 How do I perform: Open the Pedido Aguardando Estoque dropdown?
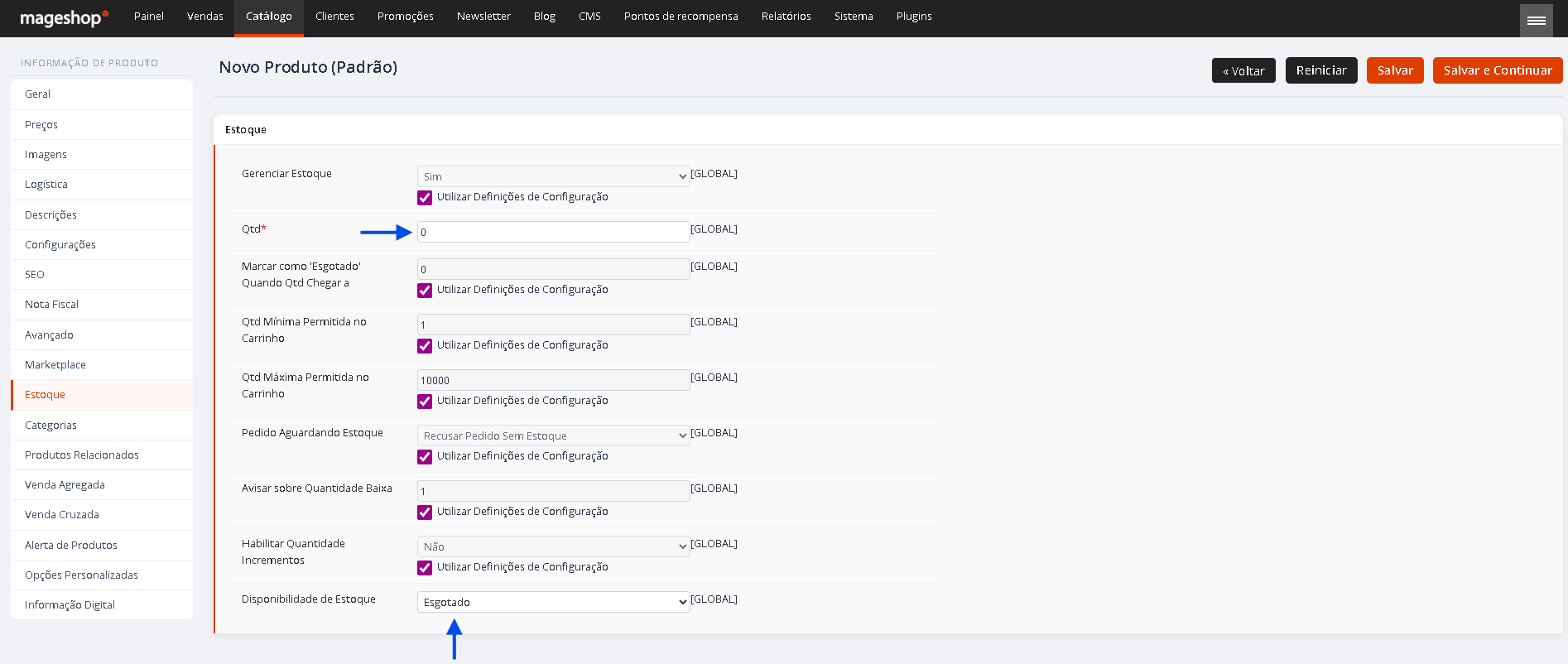pyautogui.click(x=553, y=435)
